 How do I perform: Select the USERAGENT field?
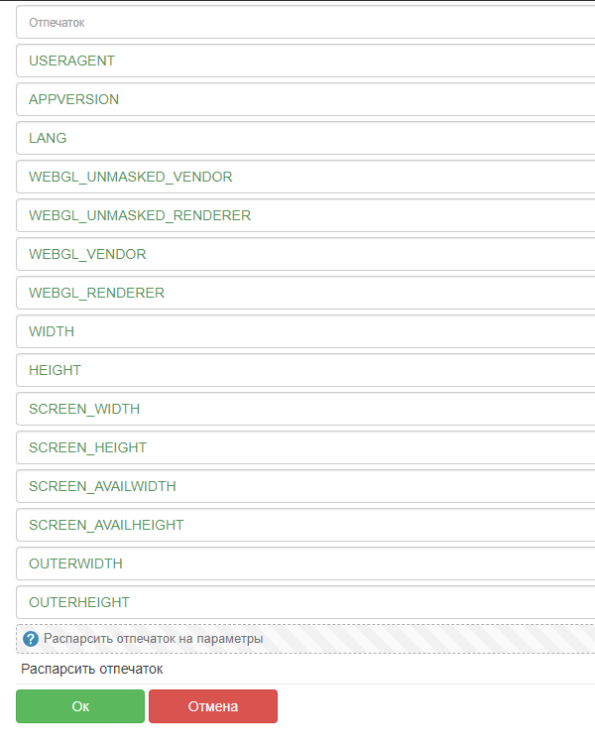[x=306, y=61]
